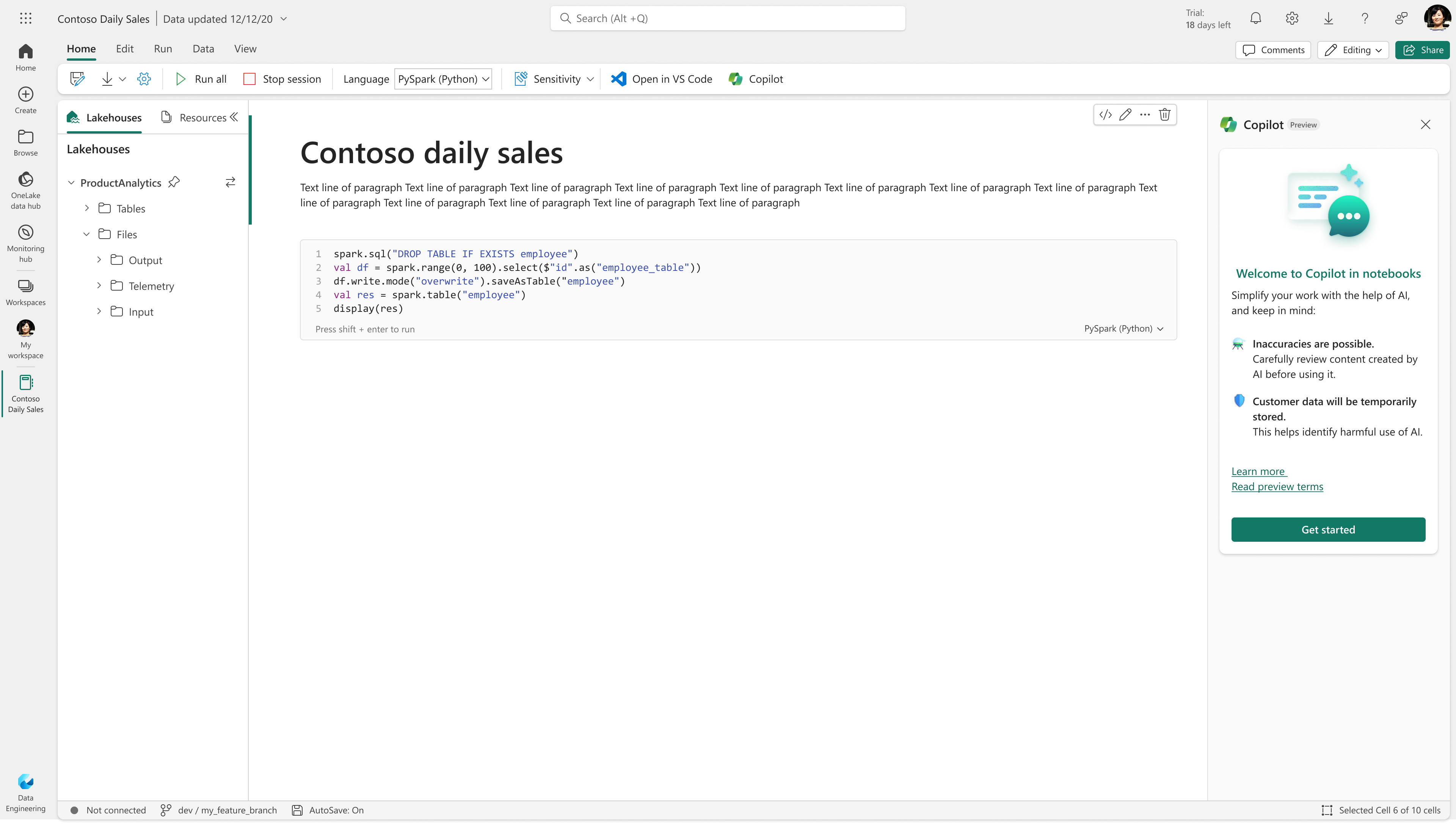The width and height of the screenshot is (1456, 824).
Task: Click the notebook settings gear in toolbar
Action: click(x=144, y=79)
